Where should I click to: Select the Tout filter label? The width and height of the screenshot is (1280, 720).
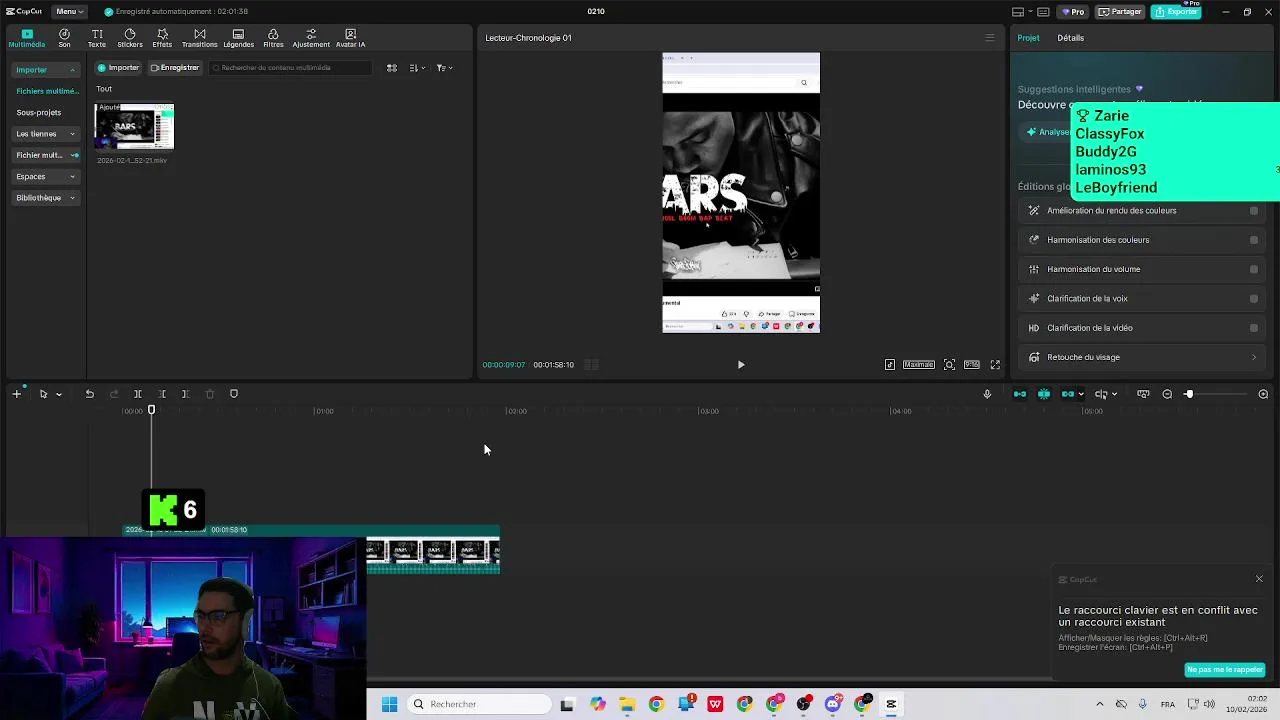coord(104,89)
